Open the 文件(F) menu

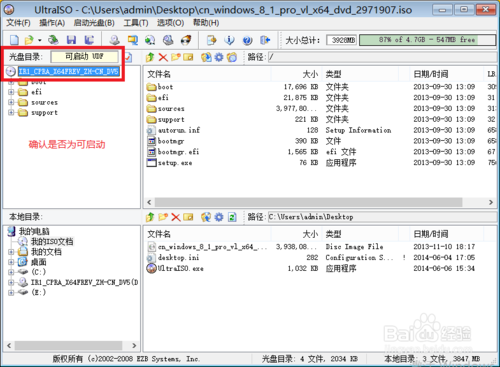pyautogui.click(x=18, y=23)
